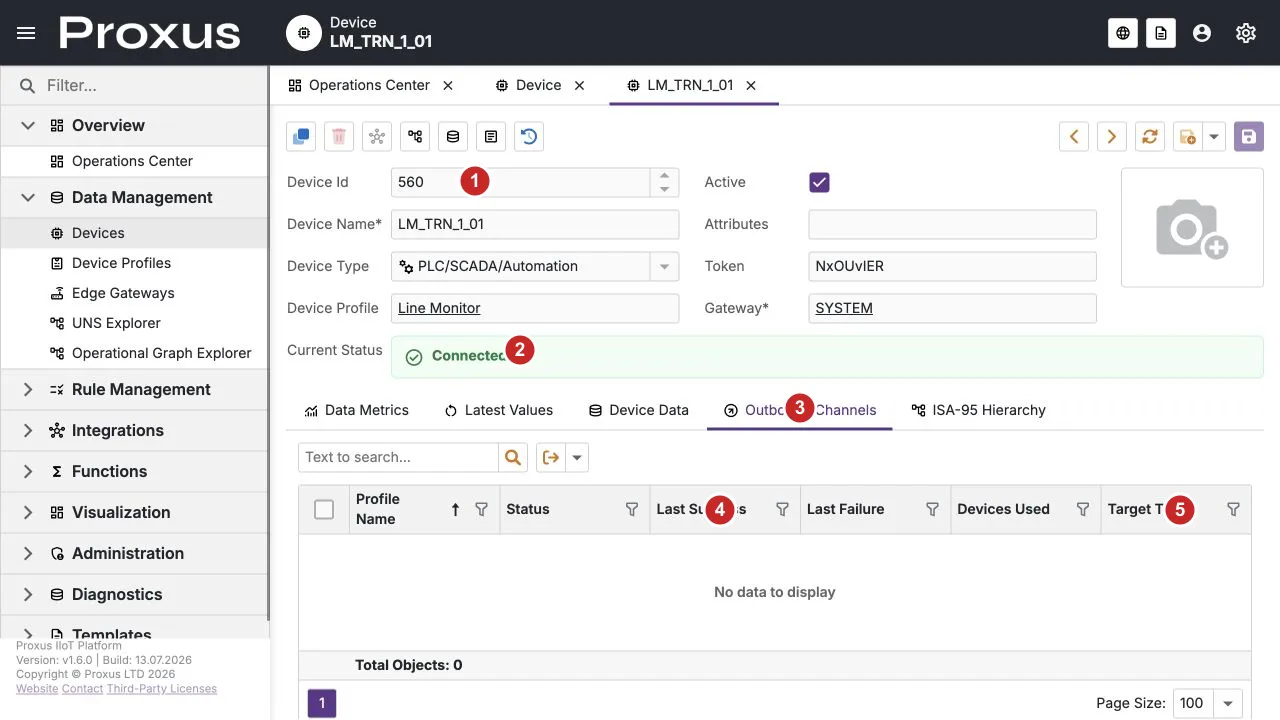This screenshot has height=720, width=1280.
Task: Open filter on Devices Used column
Action: pos(1083,509)
